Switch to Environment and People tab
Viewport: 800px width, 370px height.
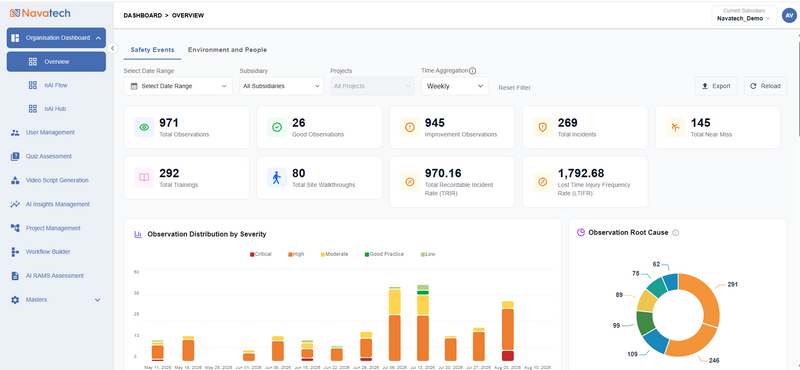227,50
